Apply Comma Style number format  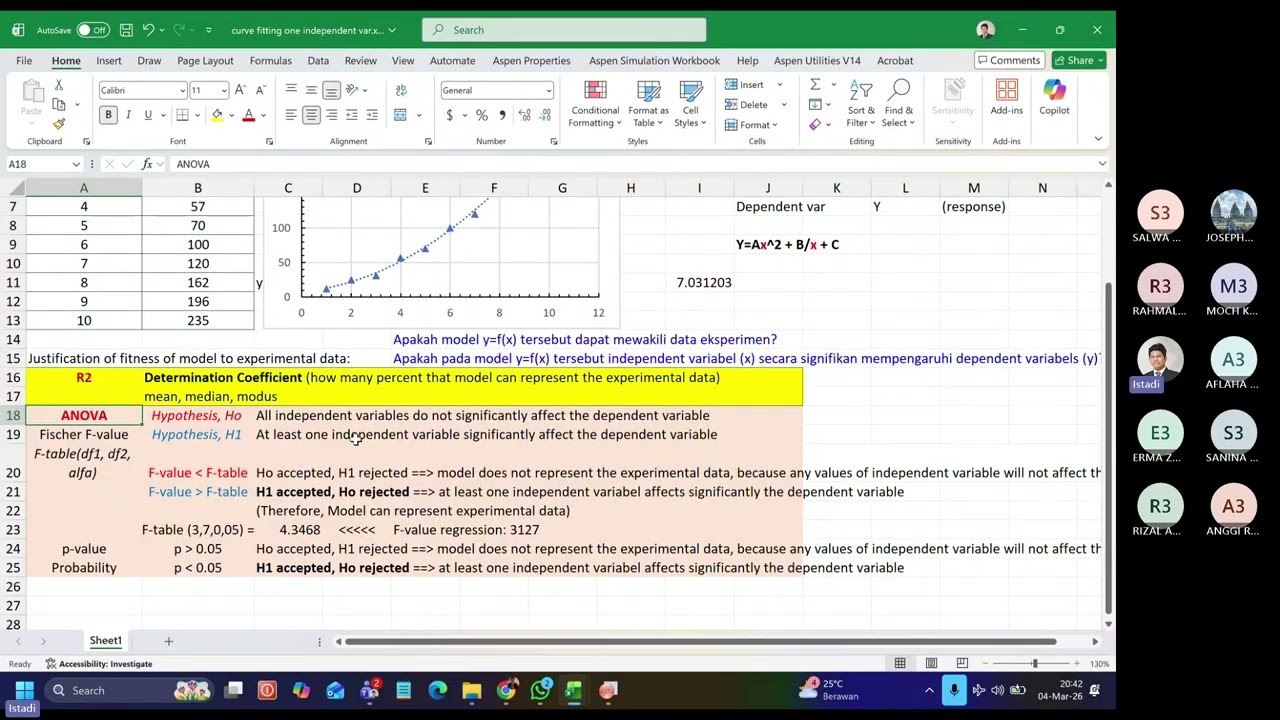(x=501, y=115)
